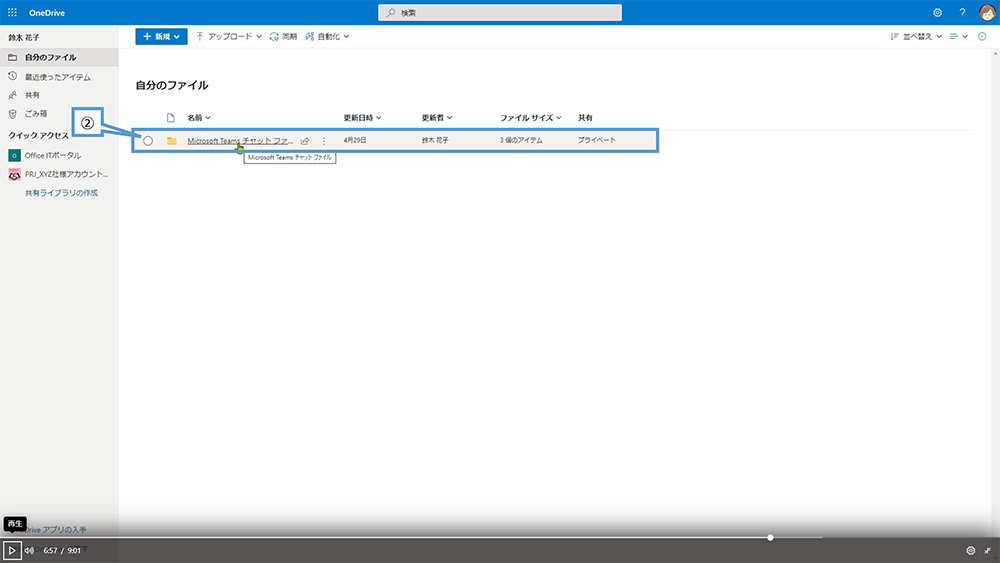Image resolution: width=1000 pixels, height=563 pixels.
Task: Click the Microsoft Teams folder icon
Action: 172,140
